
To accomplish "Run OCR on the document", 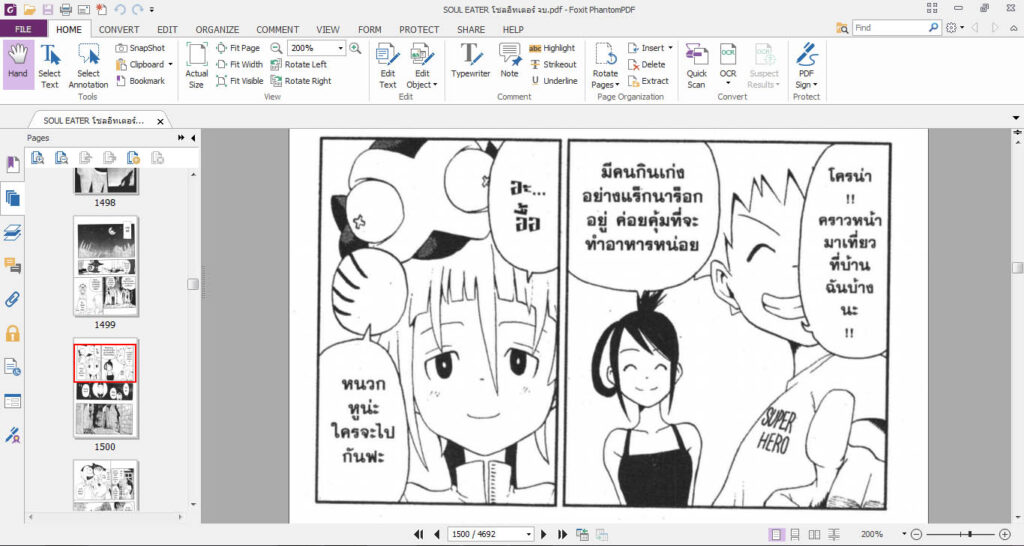I will (x=728, y=65).
